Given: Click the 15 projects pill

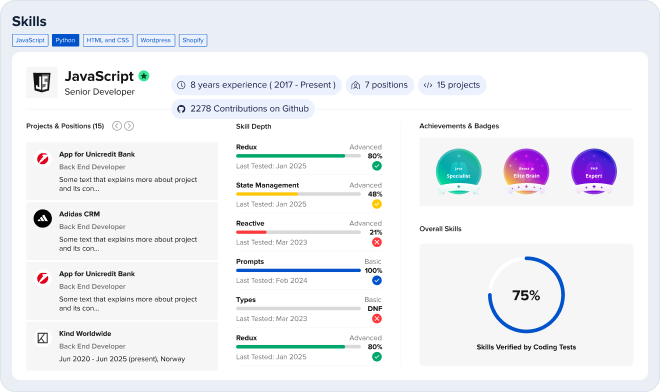Looking at the screenshot, I should point(452,85).
